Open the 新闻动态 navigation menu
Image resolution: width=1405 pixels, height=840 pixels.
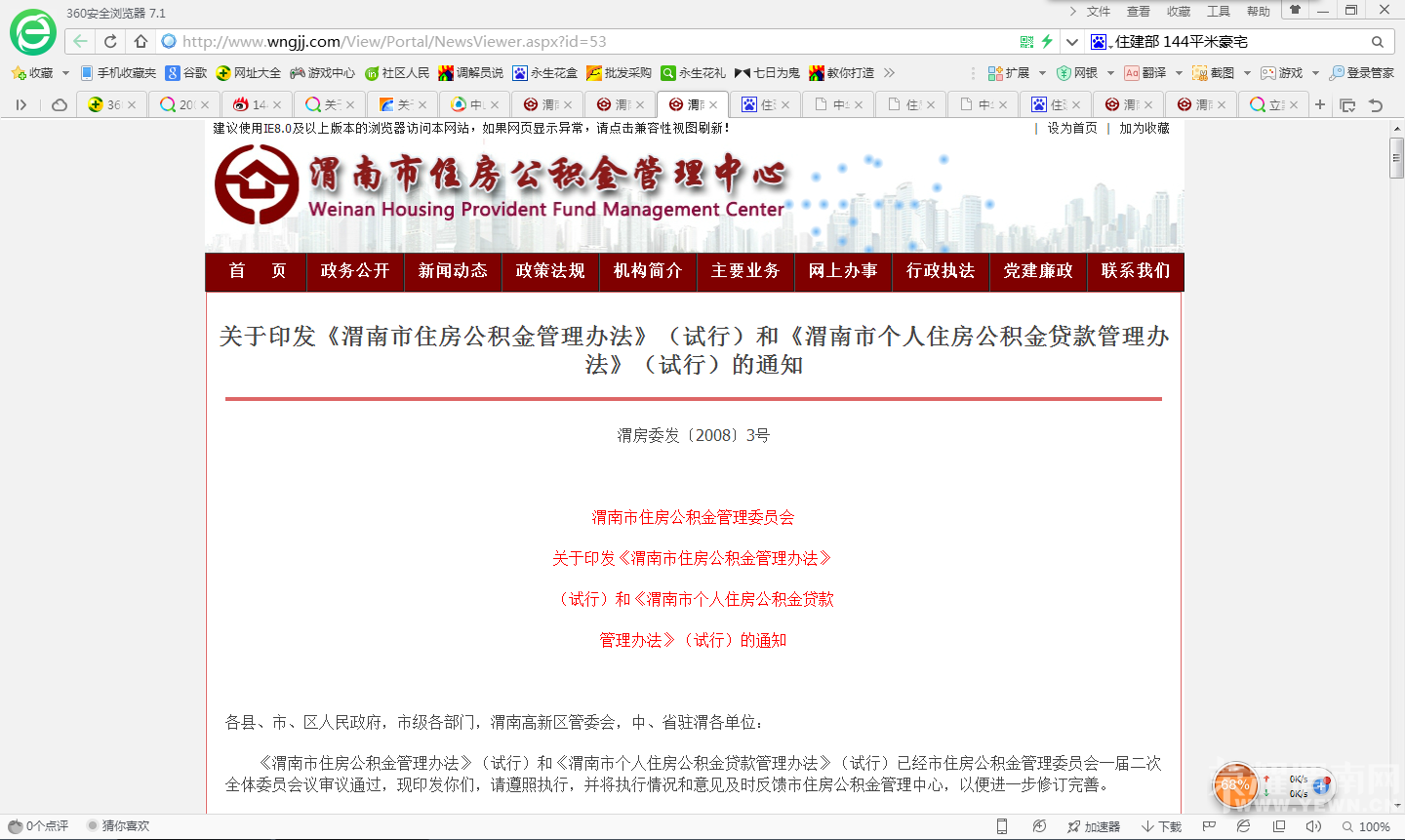453,271
